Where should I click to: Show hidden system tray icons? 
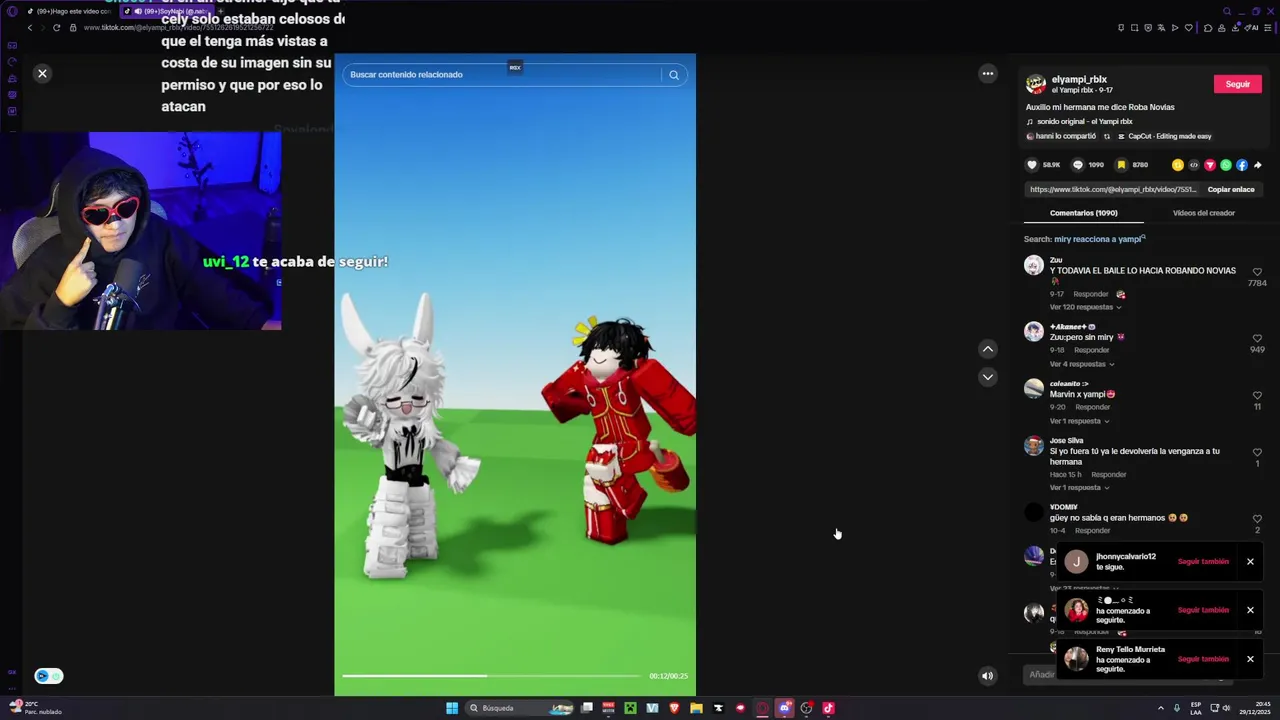pos(1160,708)
